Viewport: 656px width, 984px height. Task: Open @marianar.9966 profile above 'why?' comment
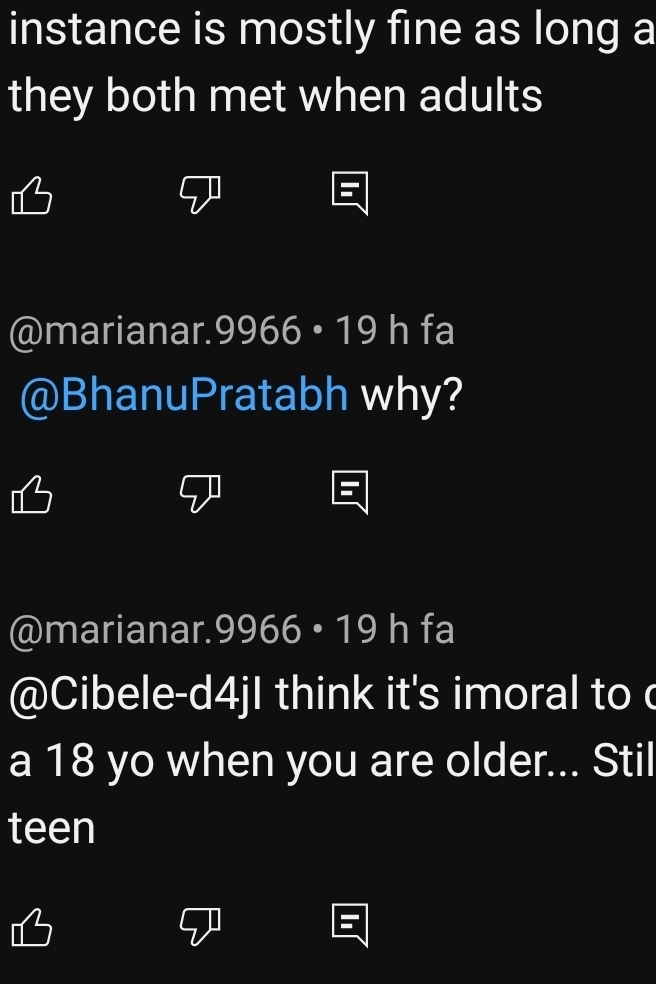click(x=155, y=330)
